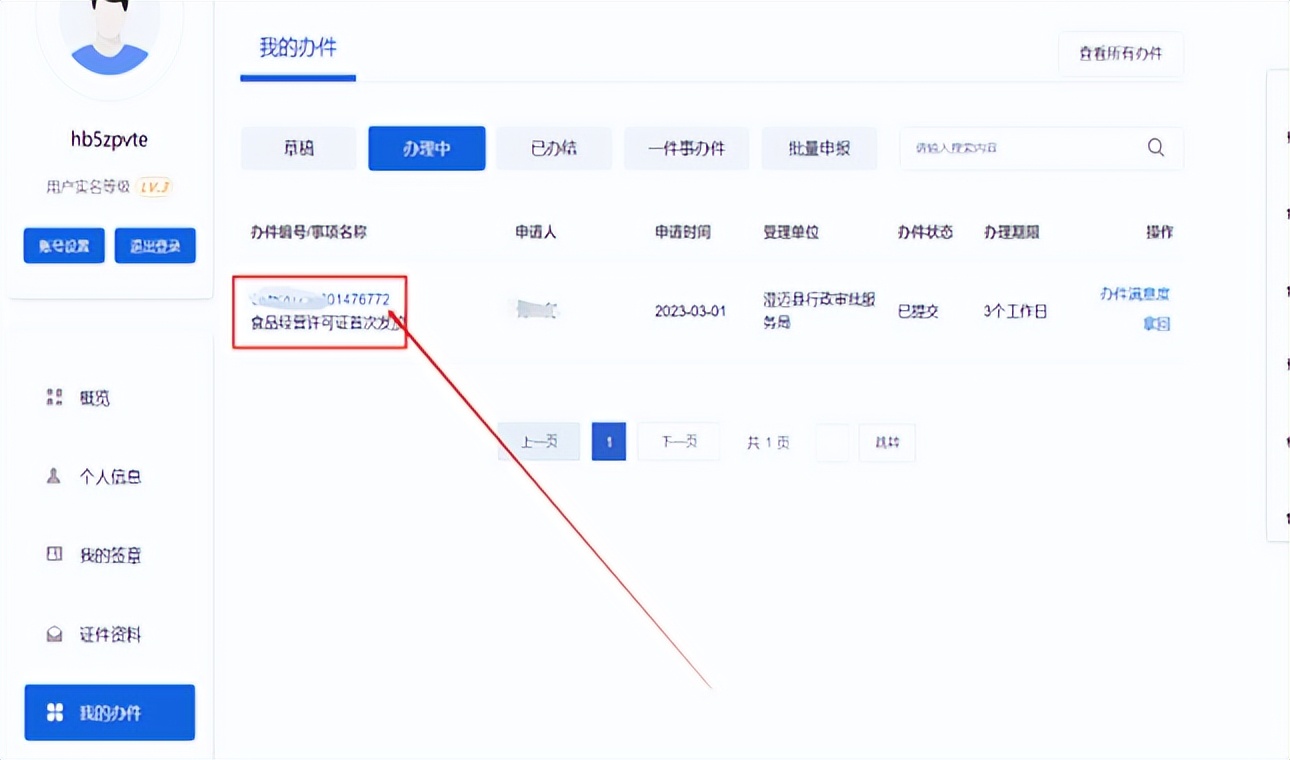Select the 草稿 drafts filter
This screenshot has width=1290, height=760.
(x=298, y=147)
